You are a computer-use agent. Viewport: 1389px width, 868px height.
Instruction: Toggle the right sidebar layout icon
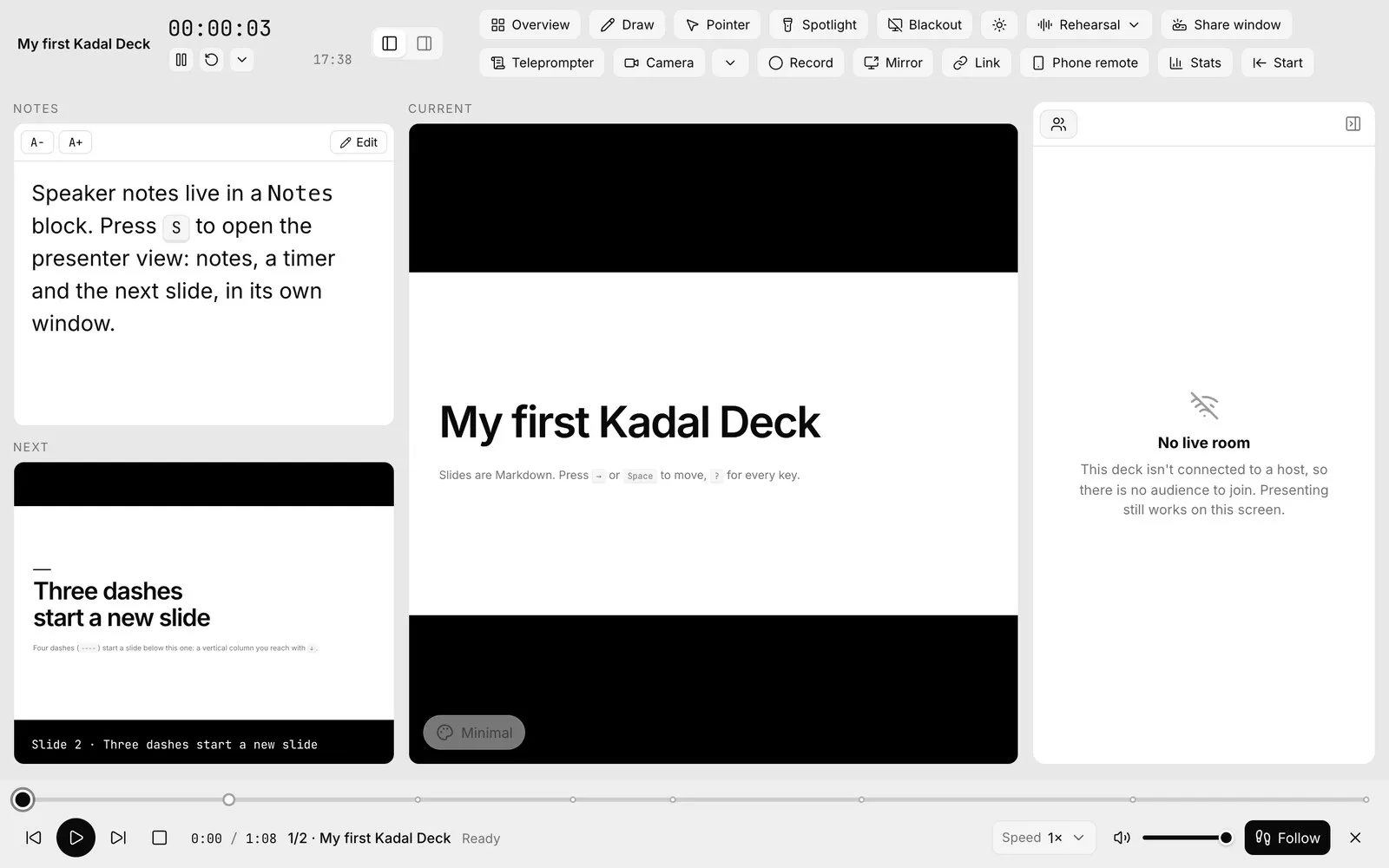tap(425, 43)
